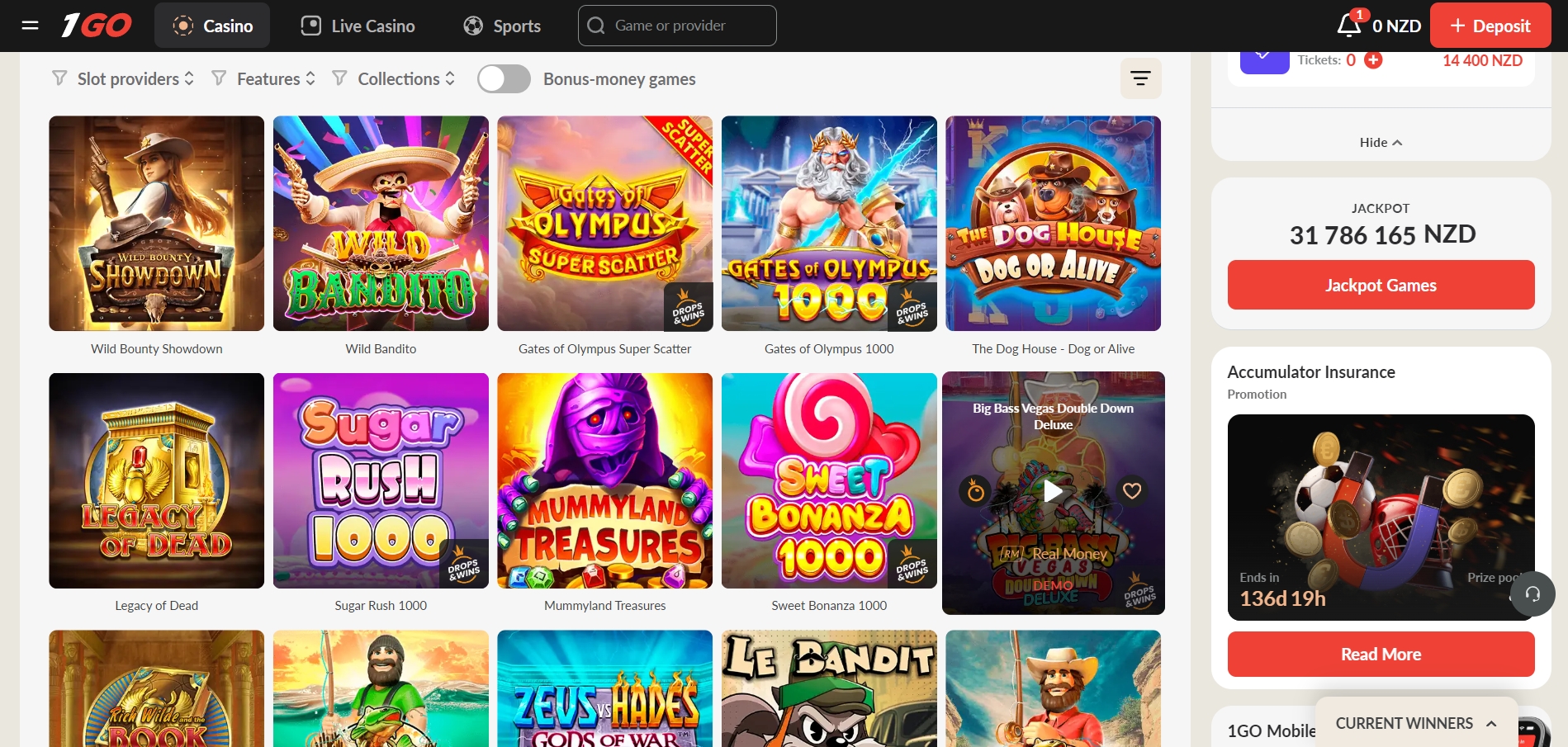This screenshot has width=1568, height=747.
Task: Open Zeus vs Hades Gods of War
Action: [605, 688]
